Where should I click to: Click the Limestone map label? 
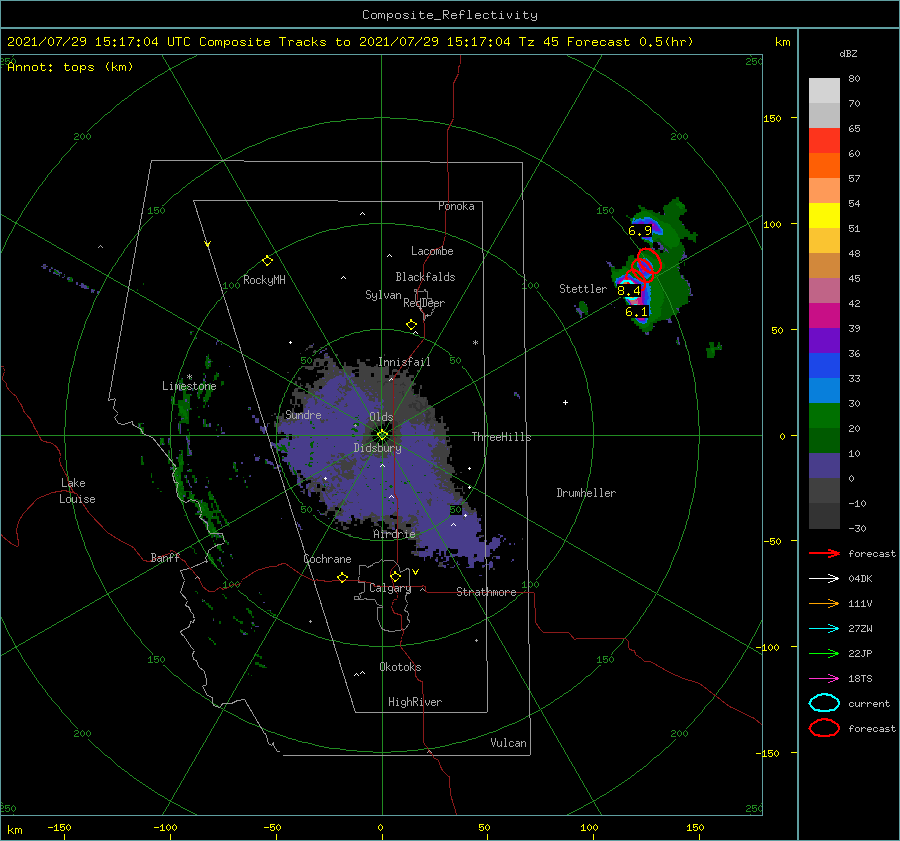pos(189,386)
